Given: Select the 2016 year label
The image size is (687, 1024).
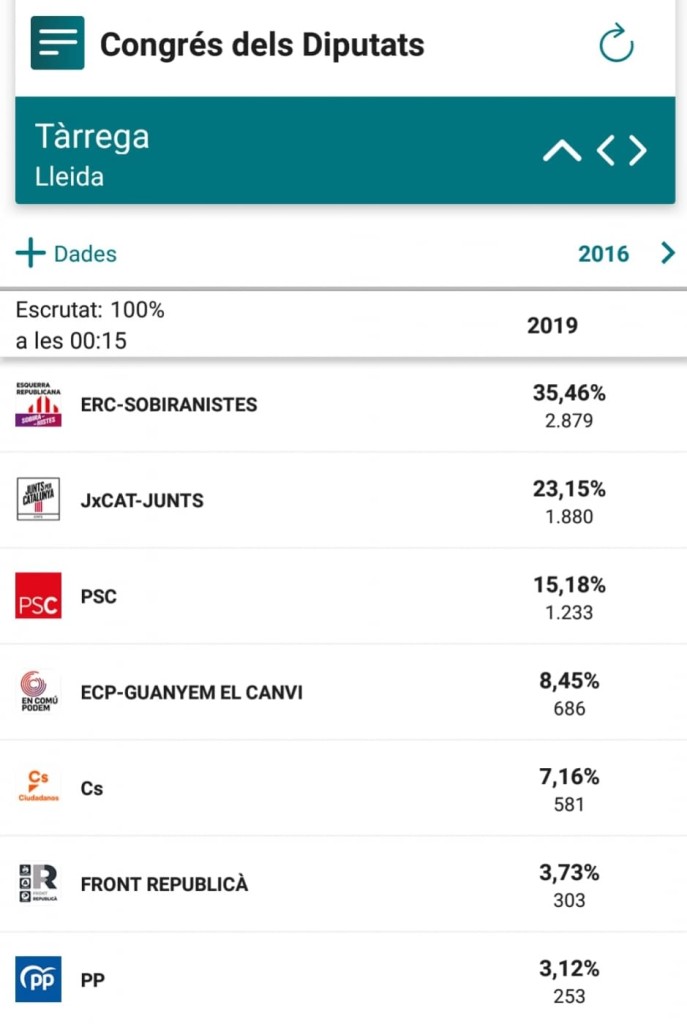Looking at the screenshot, I should (x=604, y=254).
